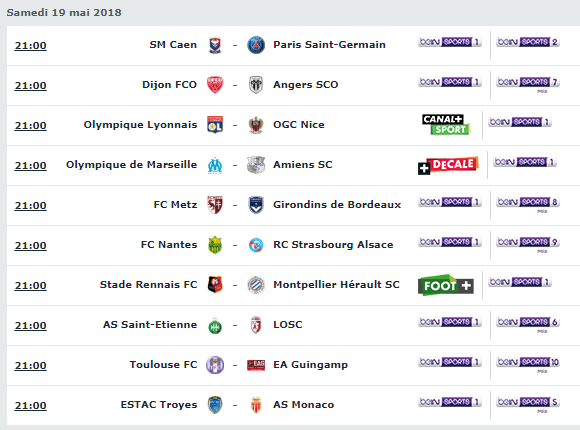The width and height of the screenshot is (580, 430).
Task: Click beIN Sports 10 Max logo
Action: click(x=528, y=363)
